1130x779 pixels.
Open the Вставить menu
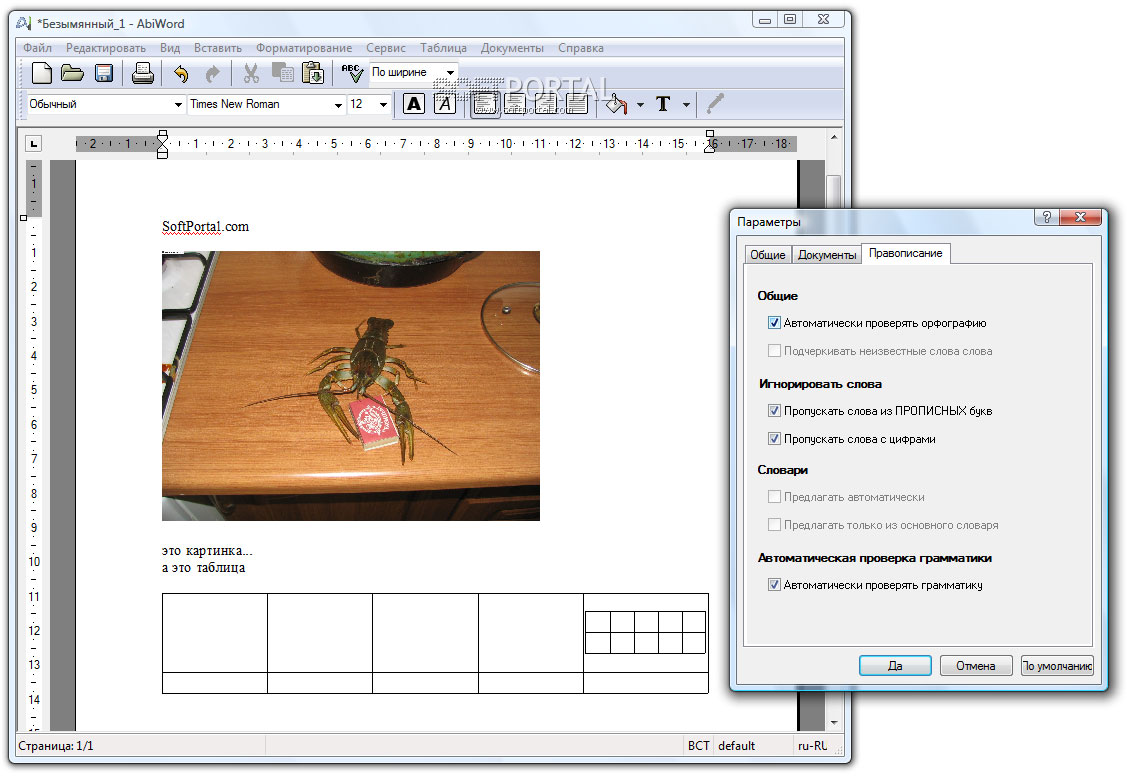[218, 48]
